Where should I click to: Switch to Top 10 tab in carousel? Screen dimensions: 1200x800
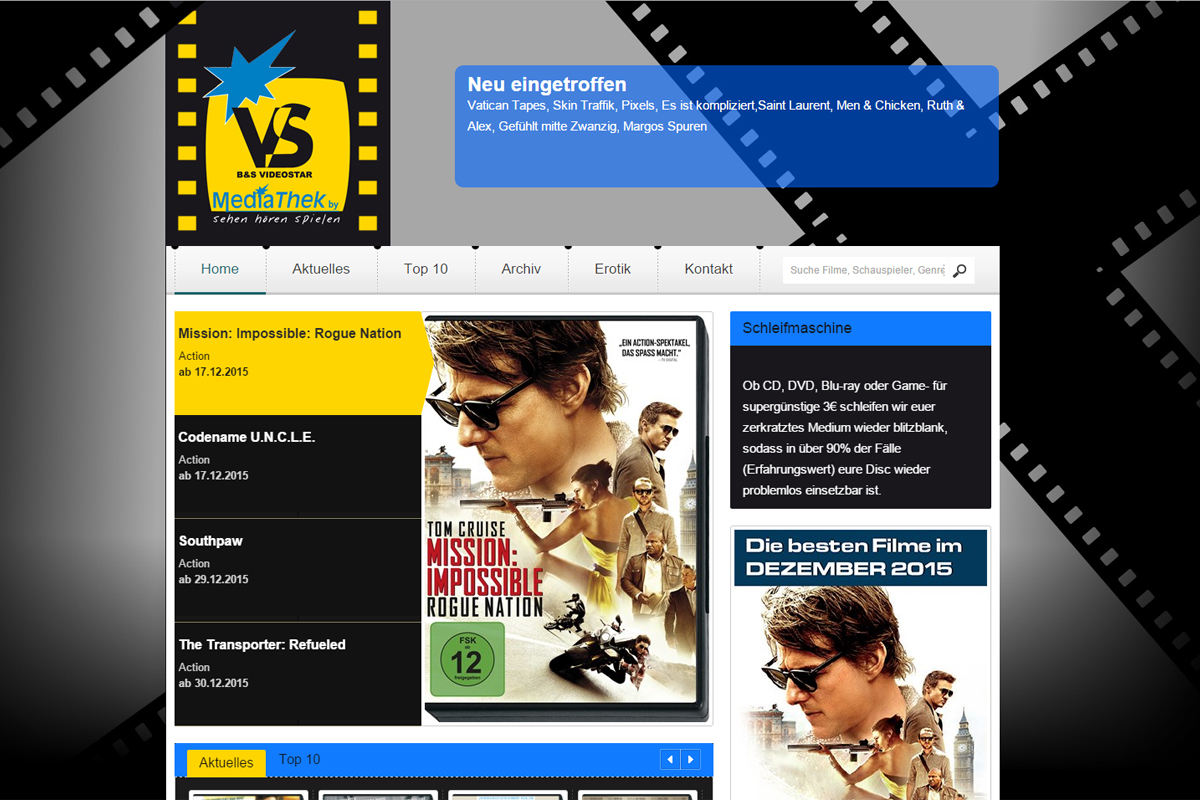coord(300,760)
